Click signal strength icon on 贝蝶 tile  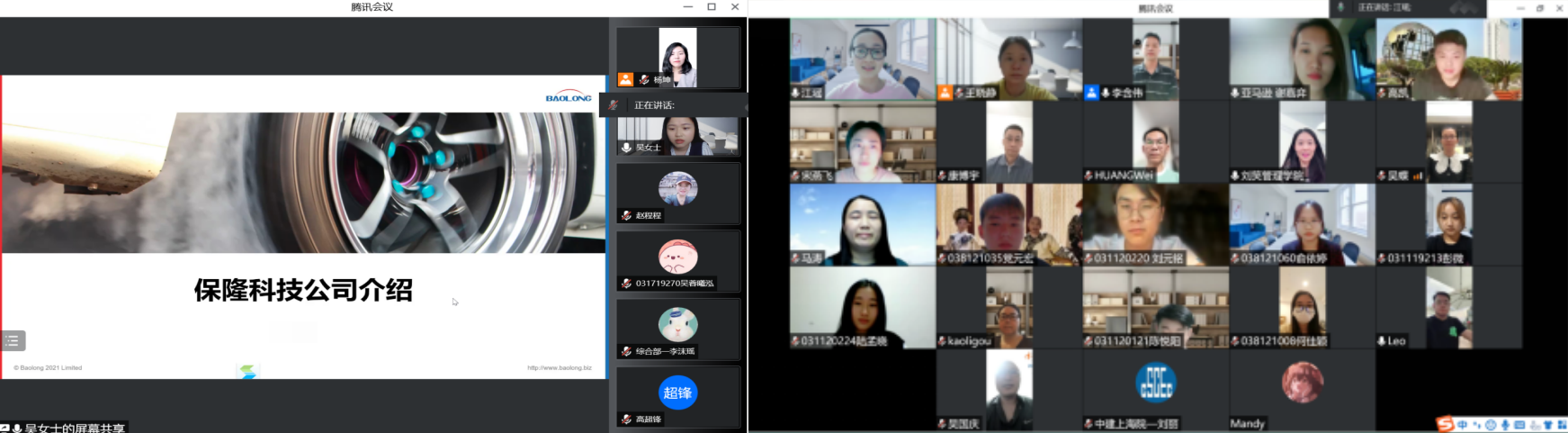(1418, 176)
